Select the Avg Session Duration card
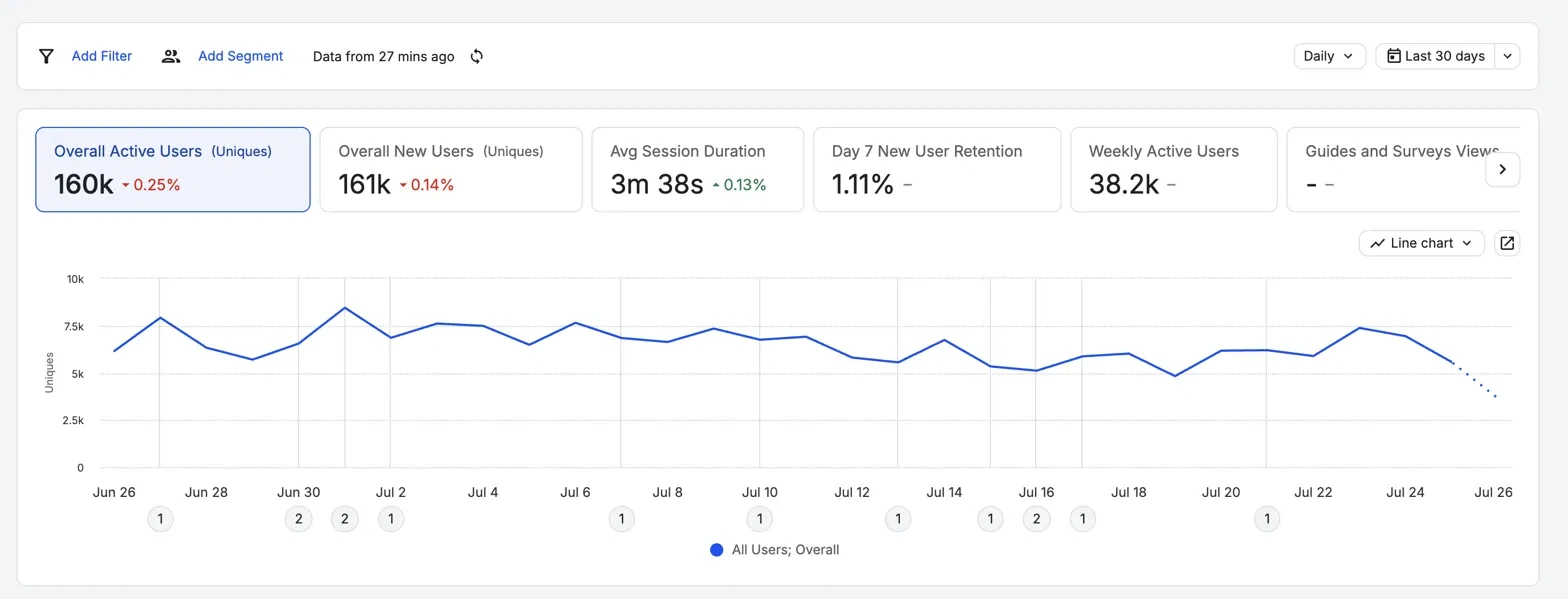Viewport: 1568px width, 599px height. point(698,169)
